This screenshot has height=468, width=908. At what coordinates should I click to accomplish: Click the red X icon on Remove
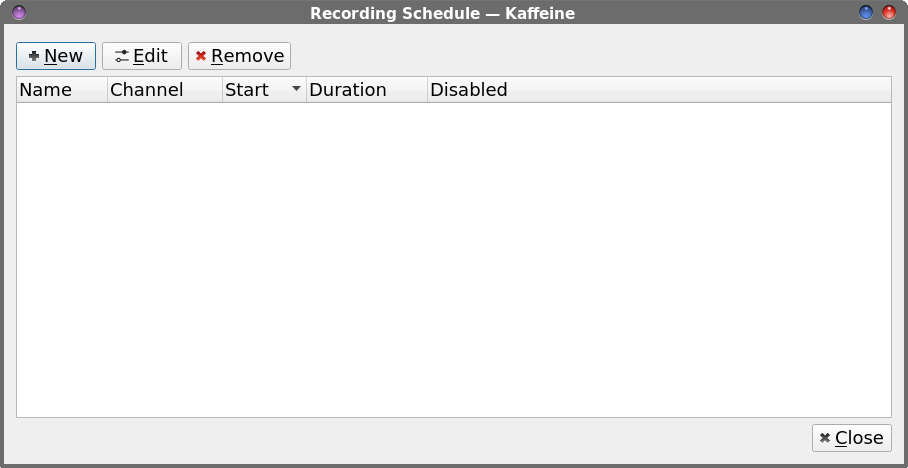pyautogui.click(x=201, y=56)
